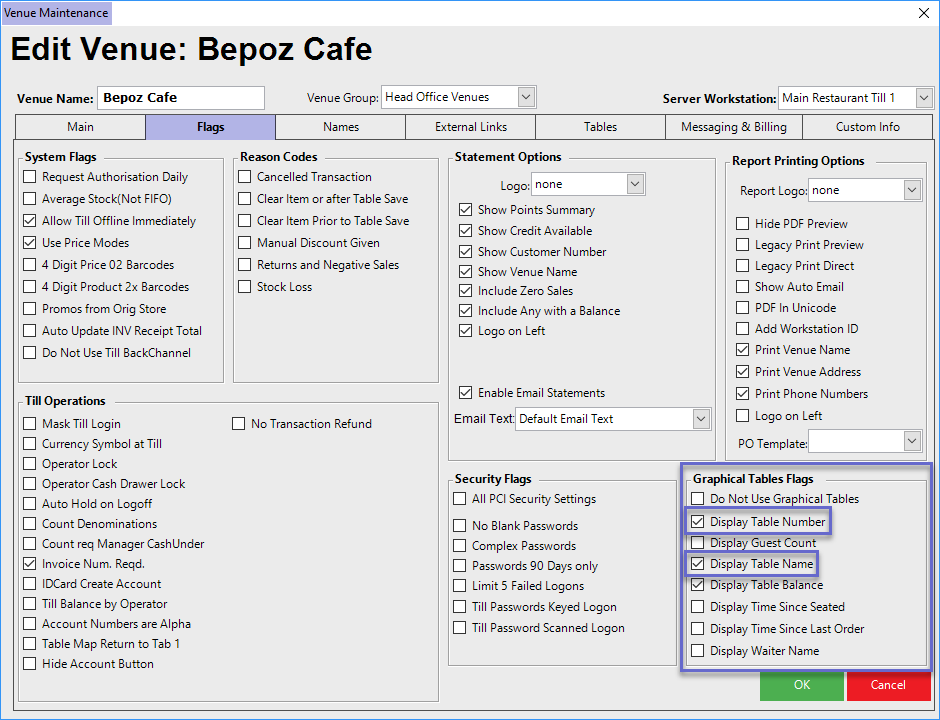This screenshot has width=940, height=720.
Task: Enable No Transaction Refund checkbox
Action: [x=239, y=424]
